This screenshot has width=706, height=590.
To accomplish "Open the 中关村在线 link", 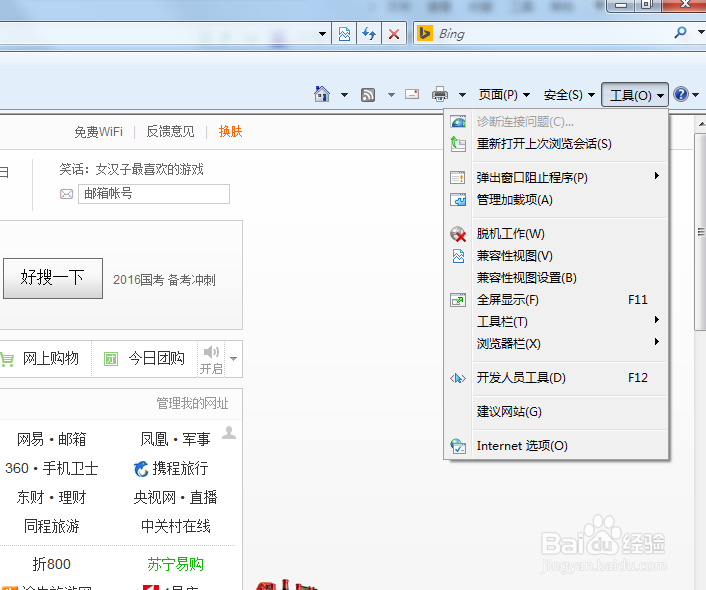I will (176, 526).
